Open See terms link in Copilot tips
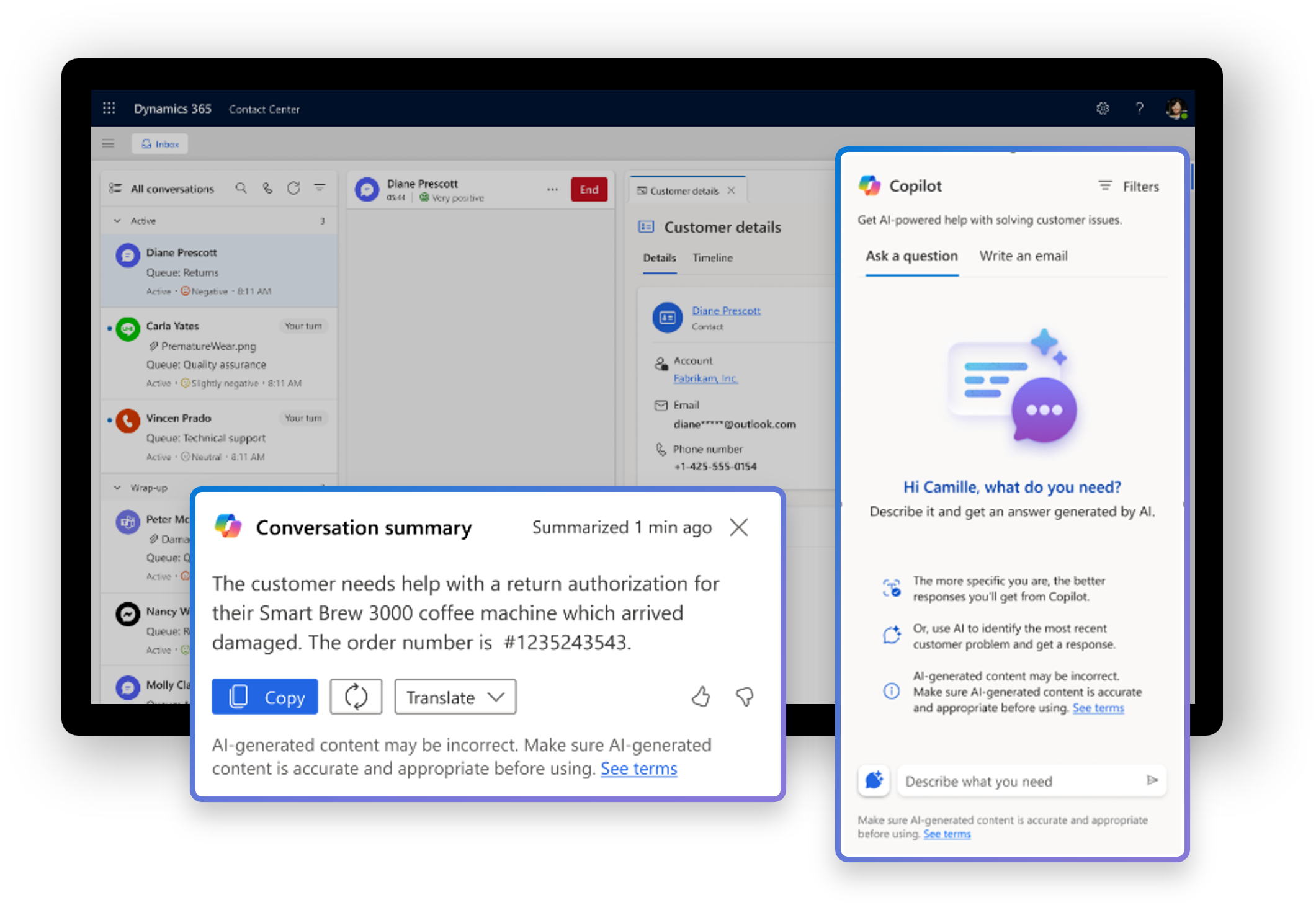1316x905 pixels. (1098, 708)
